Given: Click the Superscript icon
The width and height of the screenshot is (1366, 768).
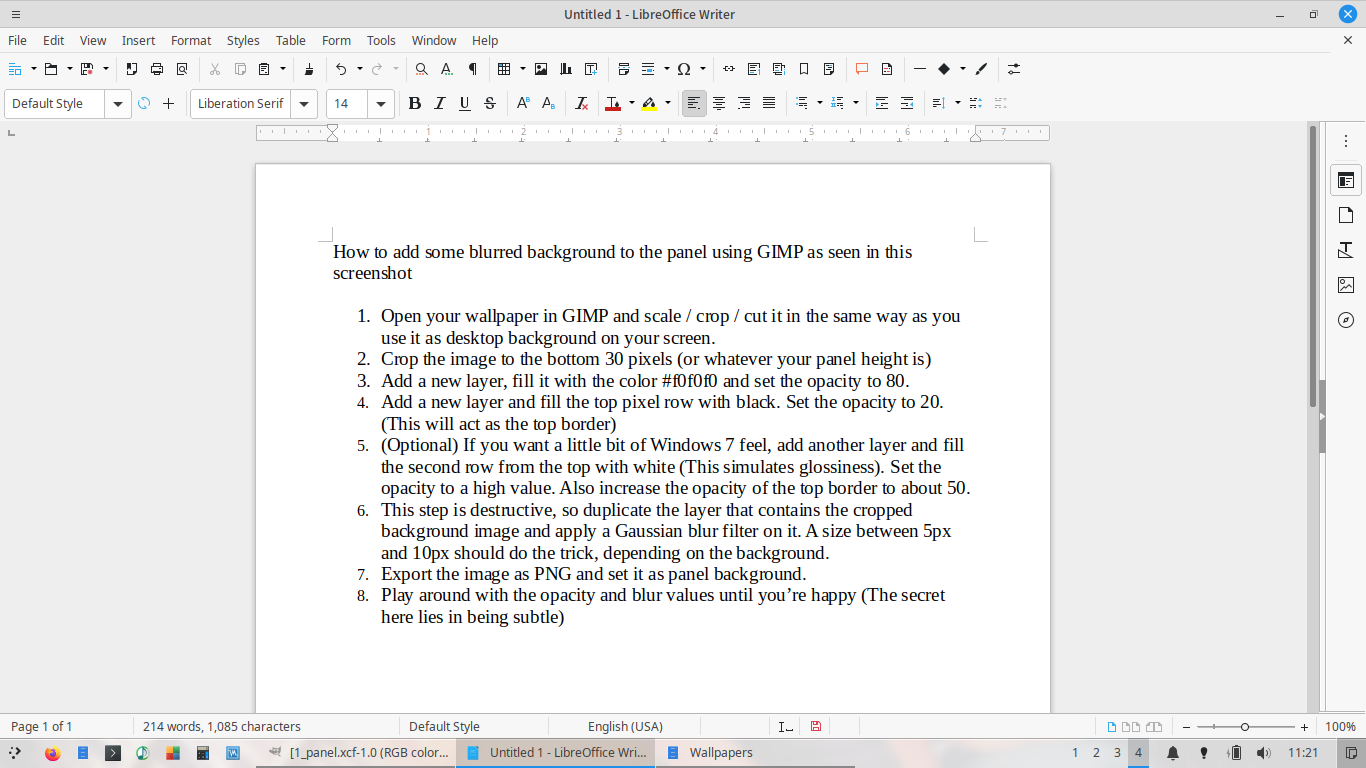Looking at the screenshot, I should pyautogui.click(x=523, y=103).
